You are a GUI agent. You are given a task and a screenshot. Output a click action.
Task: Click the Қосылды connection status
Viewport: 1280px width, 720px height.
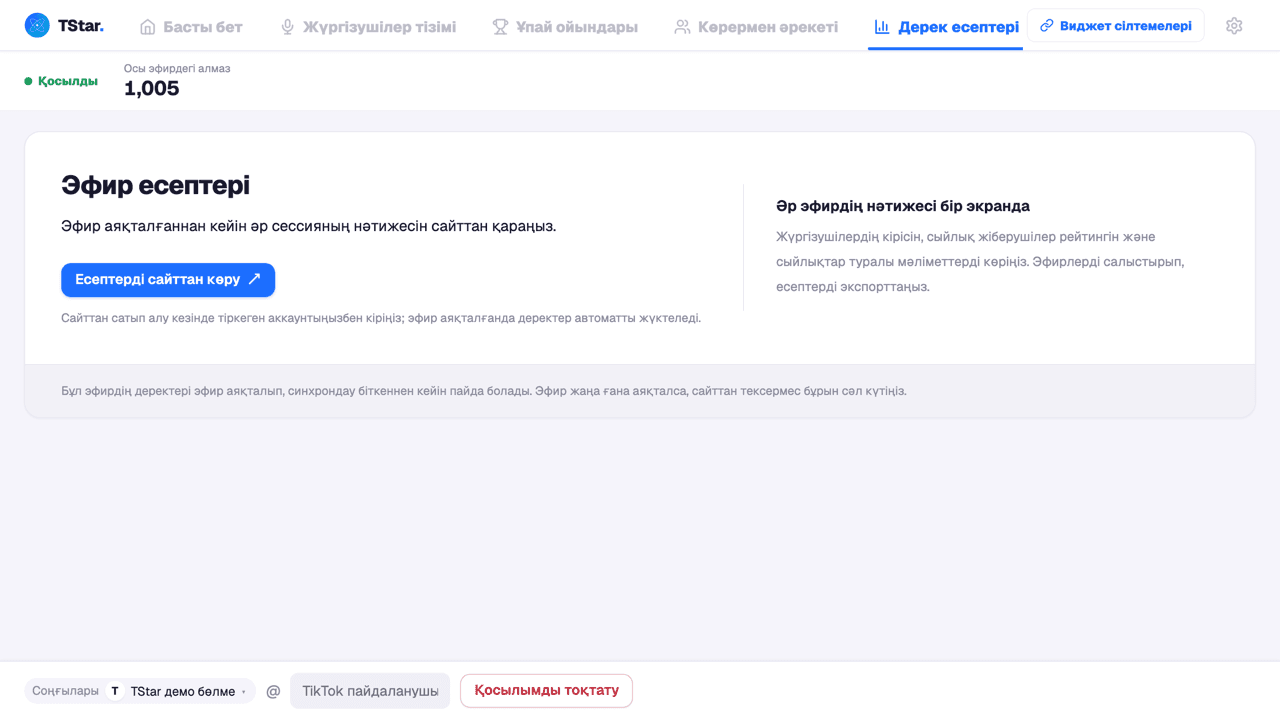click(x=61, y=81)
